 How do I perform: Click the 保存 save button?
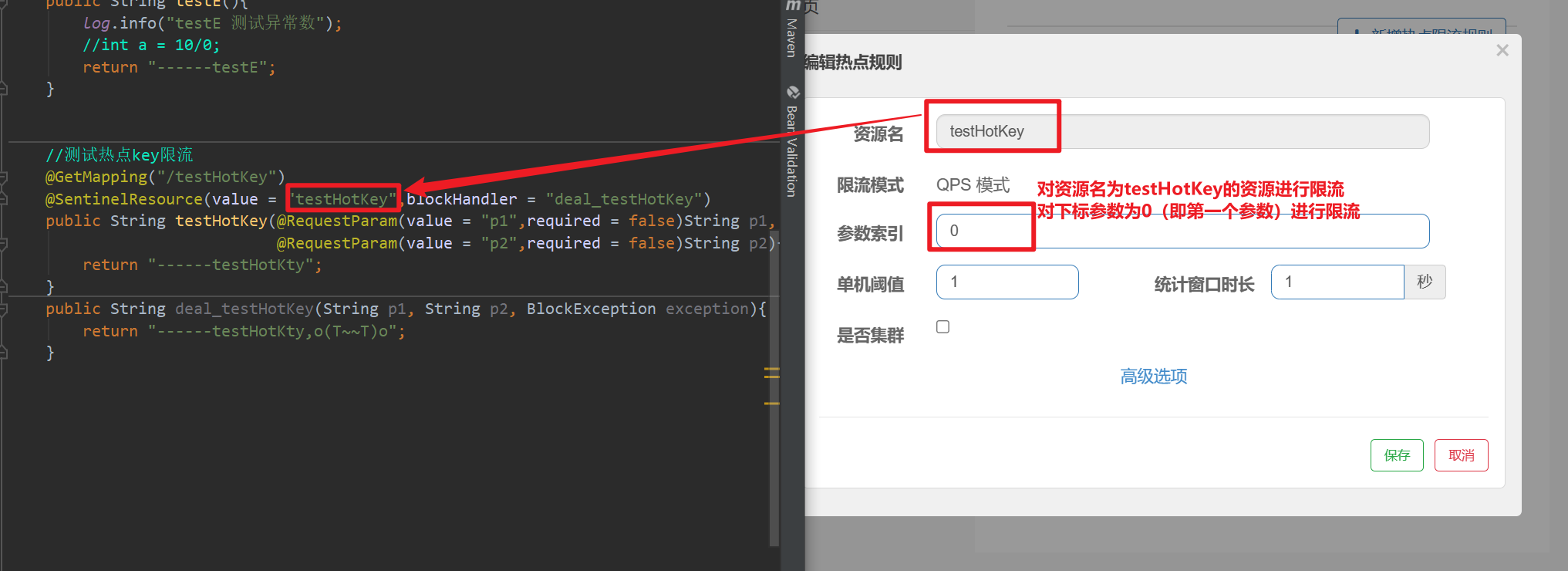[x=1396, y=455]
